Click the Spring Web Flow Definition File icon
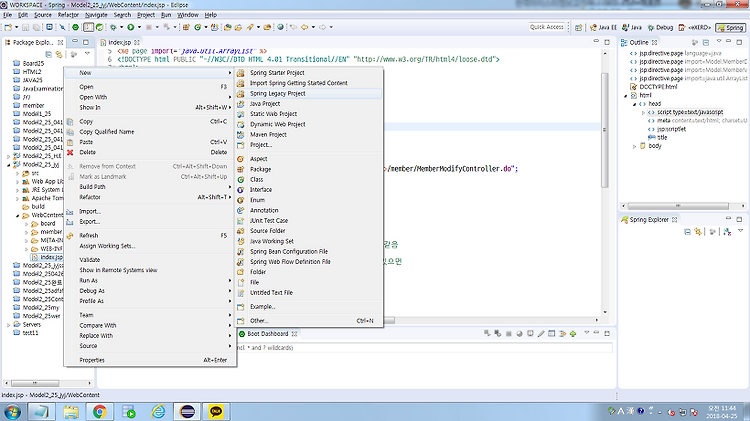This screenshot has height=421, width=750. [x=241, y=262]
